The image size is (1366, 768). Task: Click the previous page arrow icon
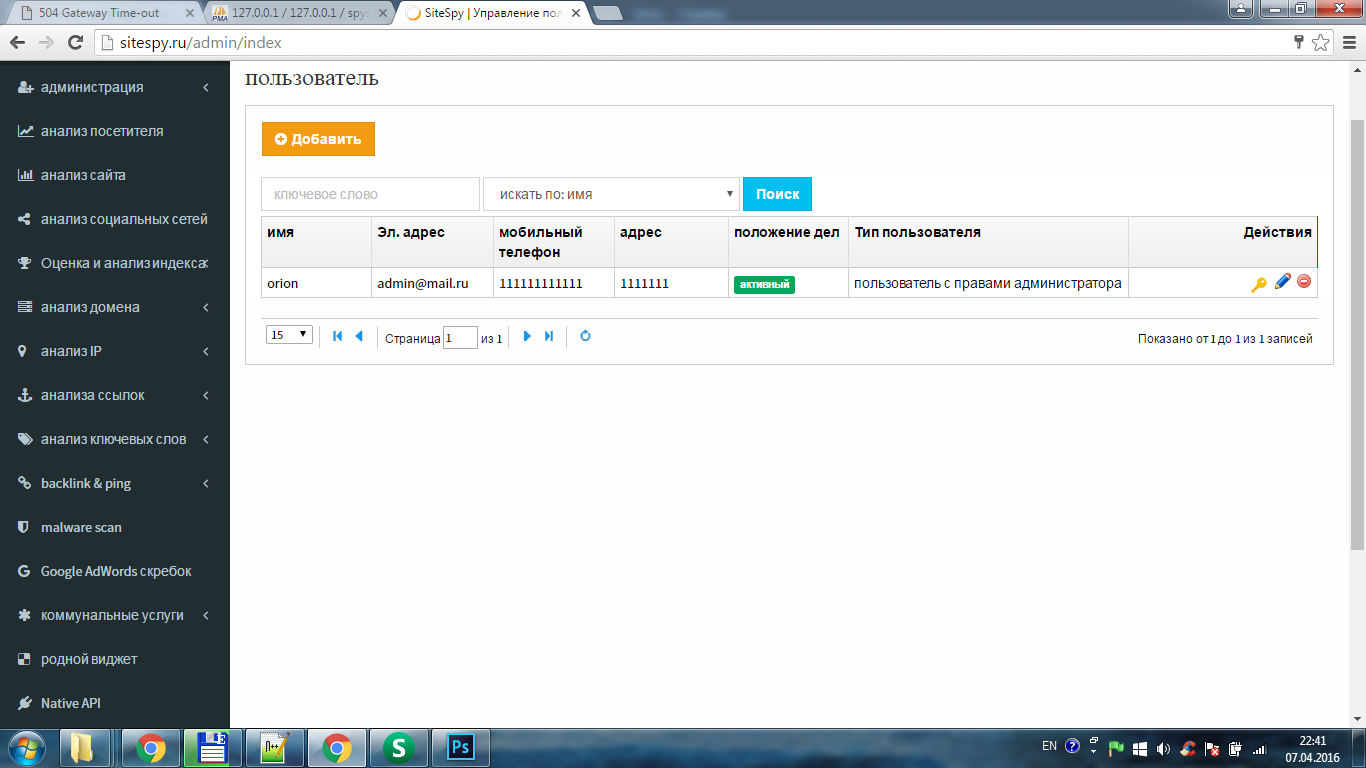point(358,337)
